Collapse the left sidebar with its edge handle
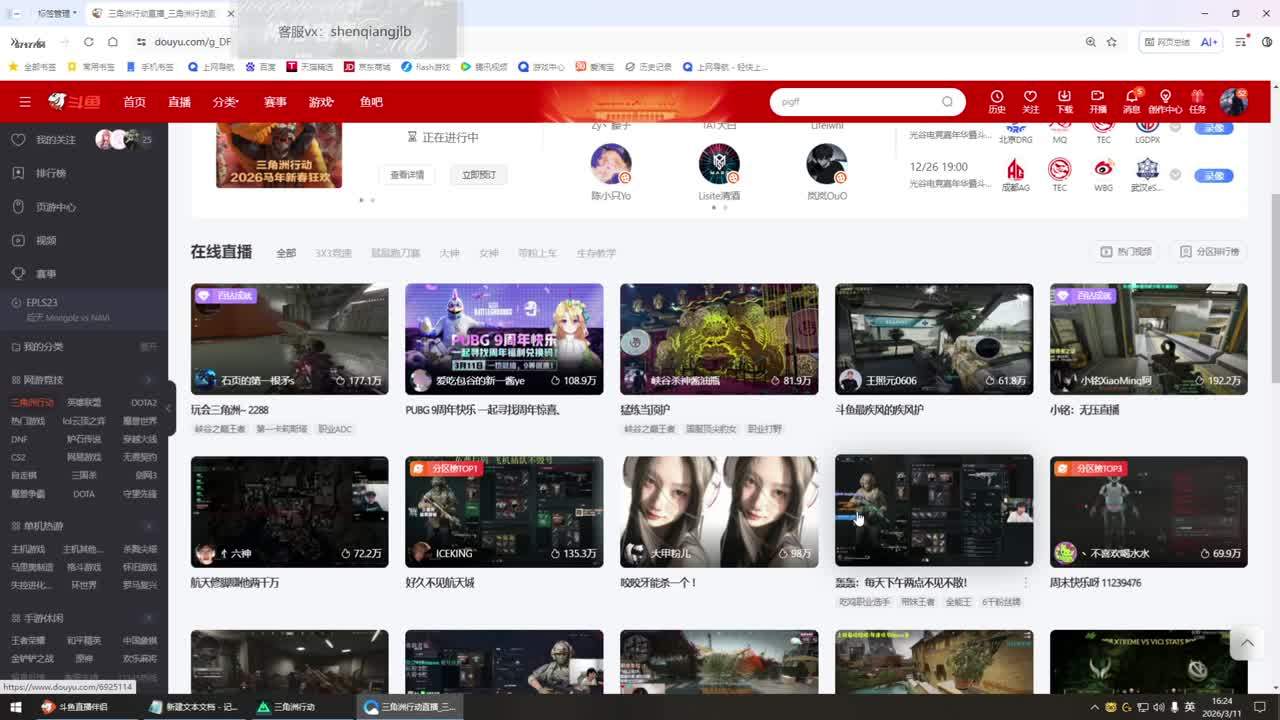 click(x=170, y=407)
